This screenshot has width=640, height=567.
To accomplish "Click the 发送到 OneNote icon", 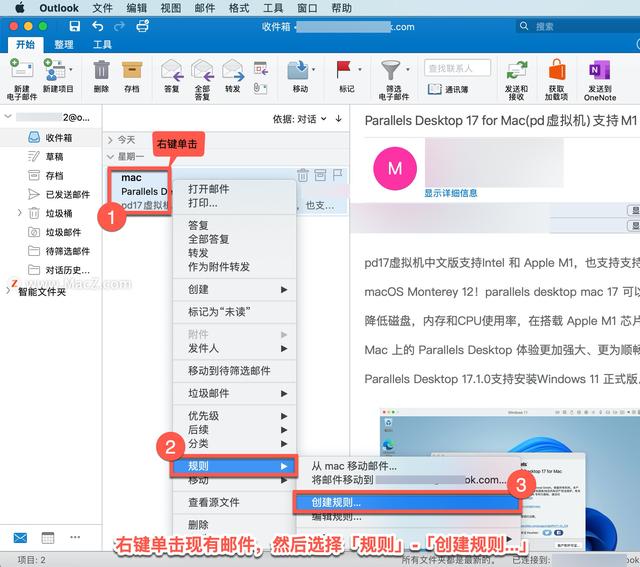I will pos(599,70).
